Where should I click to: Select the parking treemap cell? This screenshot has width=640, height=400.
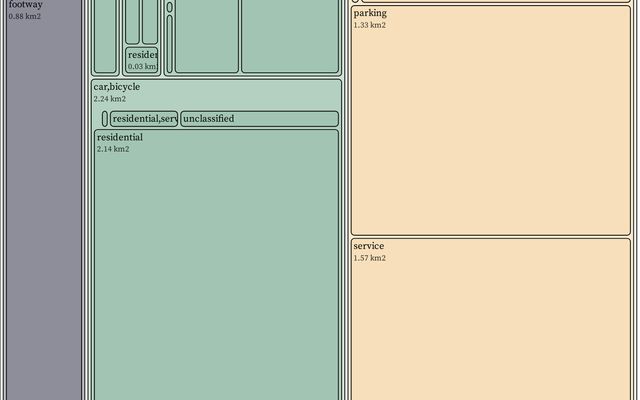[490, 120]
